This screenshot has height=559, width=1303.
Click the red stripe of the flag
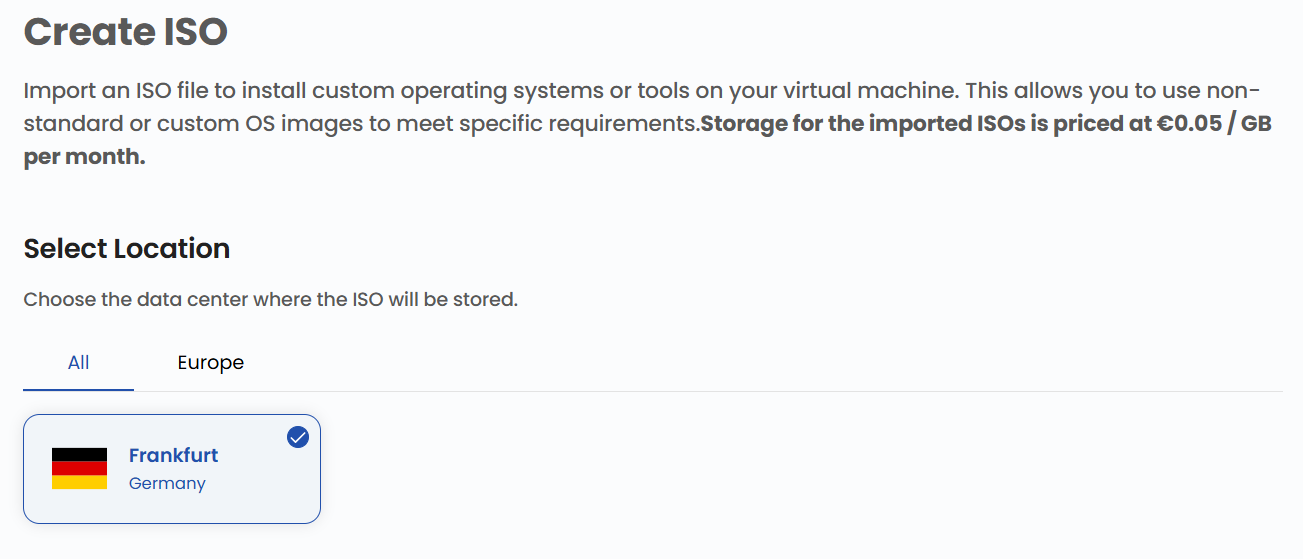point(79,468)
